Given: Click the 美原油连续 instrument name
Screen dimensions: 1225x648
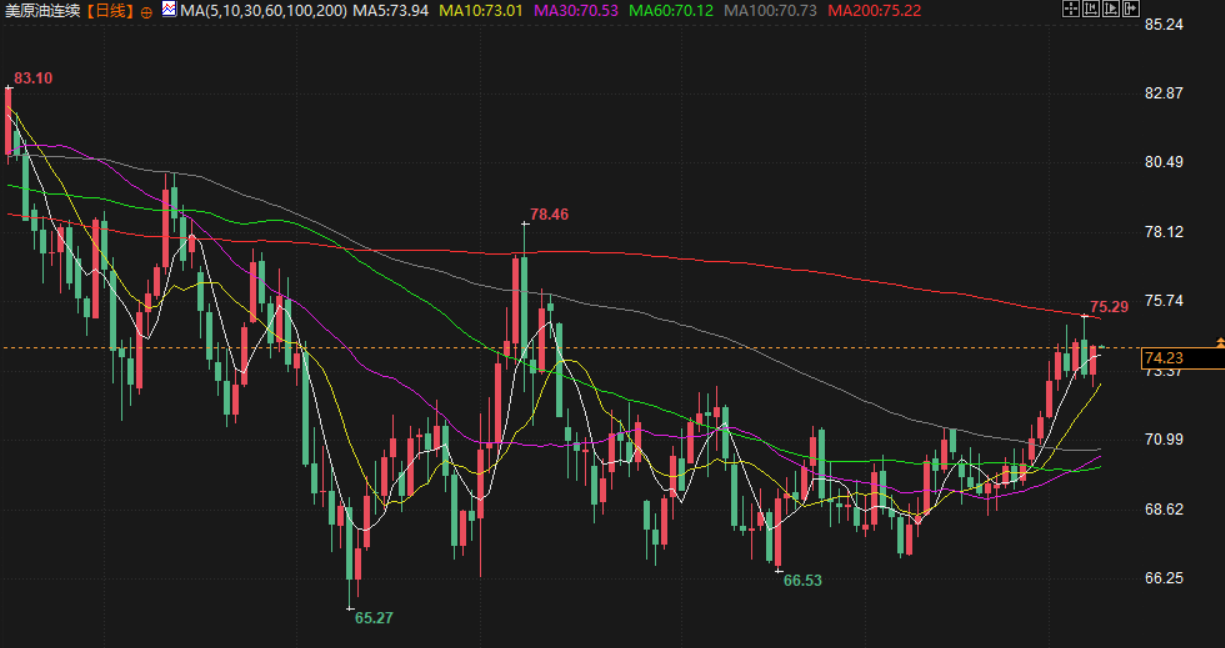Looking at the screenshot, I should (x=44, y=11).
